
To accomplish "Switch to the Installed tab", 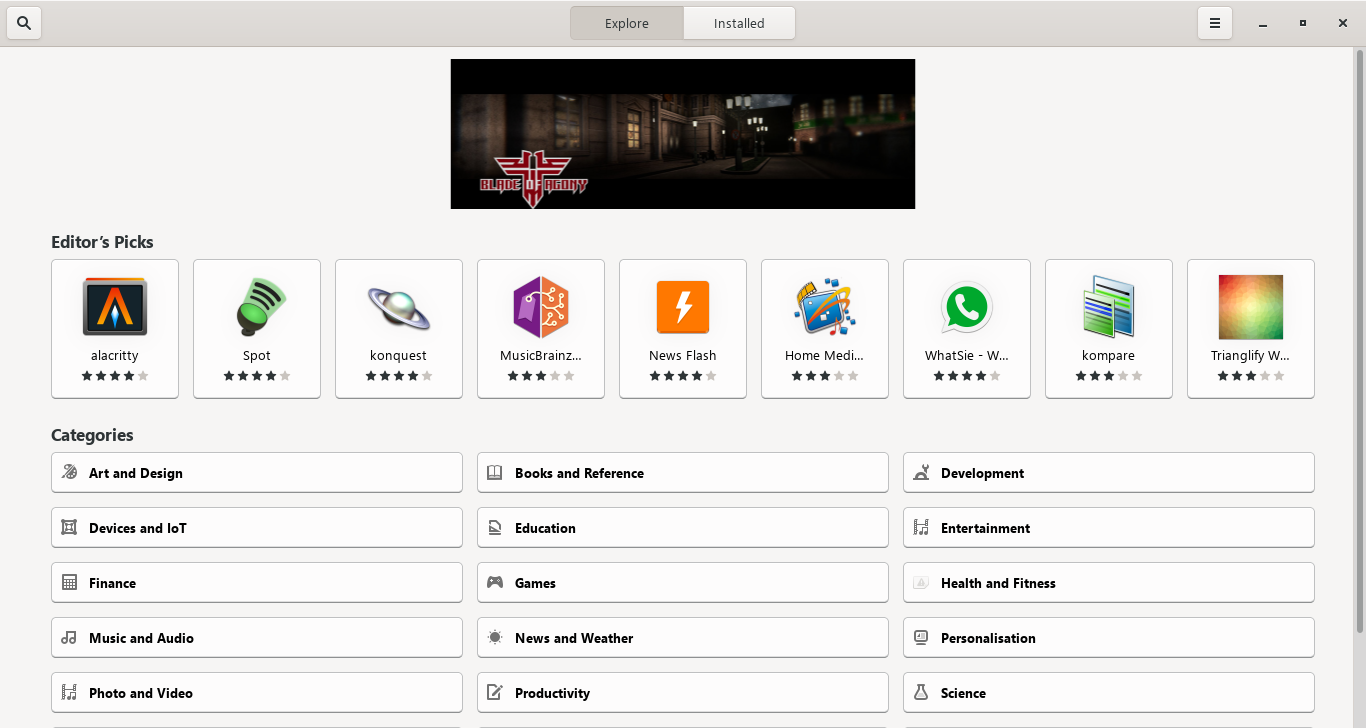I will 739,23.
